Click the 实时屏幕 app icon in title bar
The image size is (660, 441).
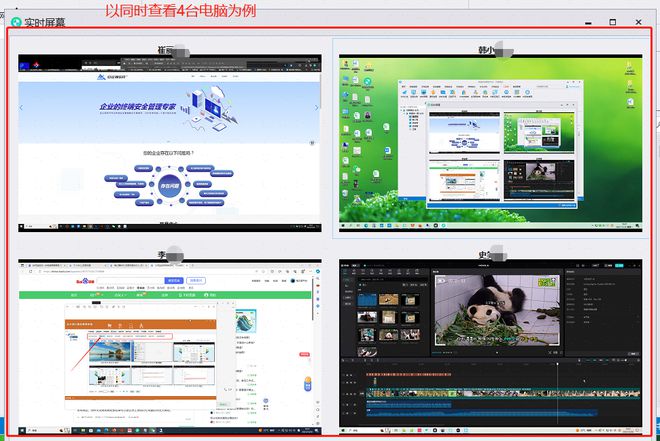[x=16, y=22]
